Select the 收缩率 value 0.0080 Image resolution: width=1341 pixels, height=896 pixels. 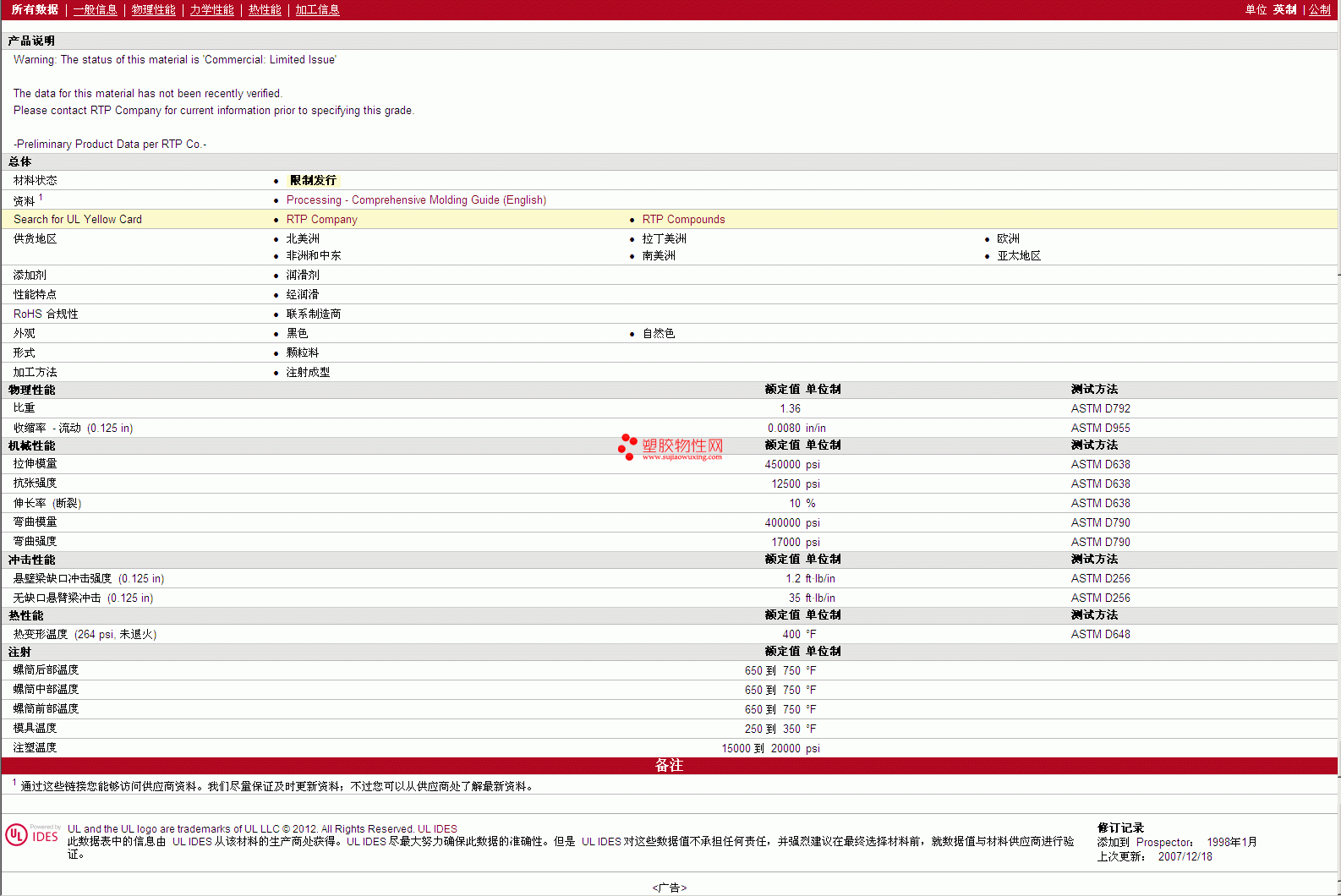click(784, 428)
